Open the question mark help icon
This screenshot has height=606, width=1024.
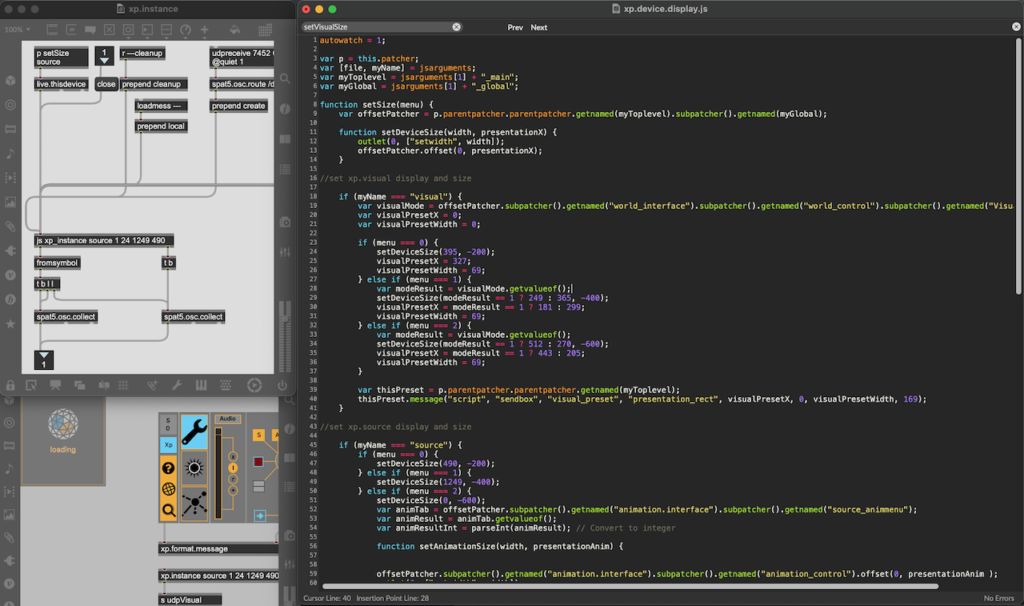pyautogui.click(x=168, y=468)
